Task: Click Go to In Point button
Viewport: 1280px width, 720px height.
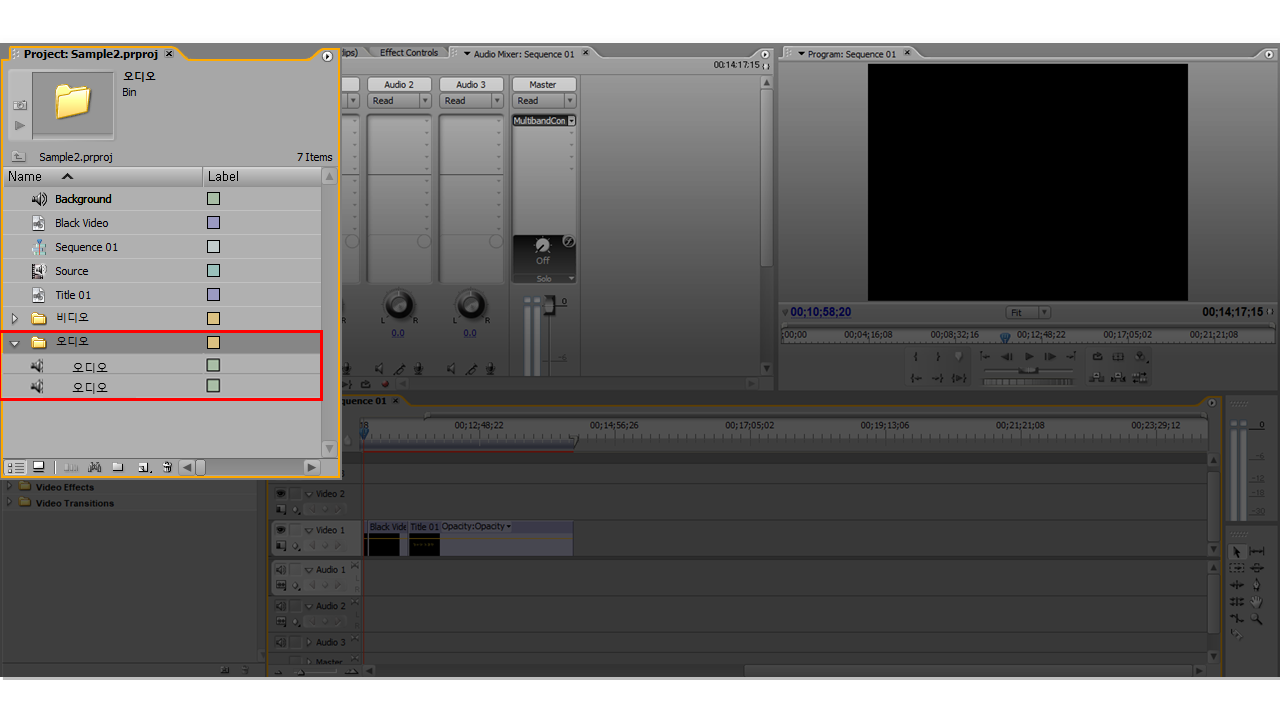Action: pyautogui.click(x=915, y=378)
